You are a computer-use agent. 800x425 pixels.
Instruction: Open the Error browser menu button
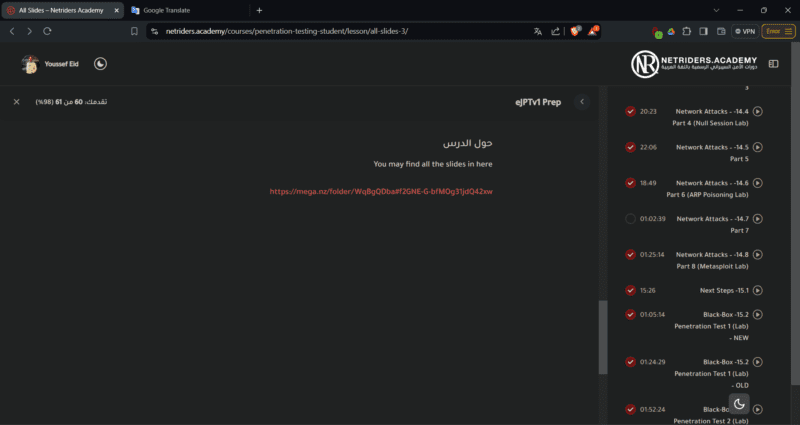coord(779,31)
